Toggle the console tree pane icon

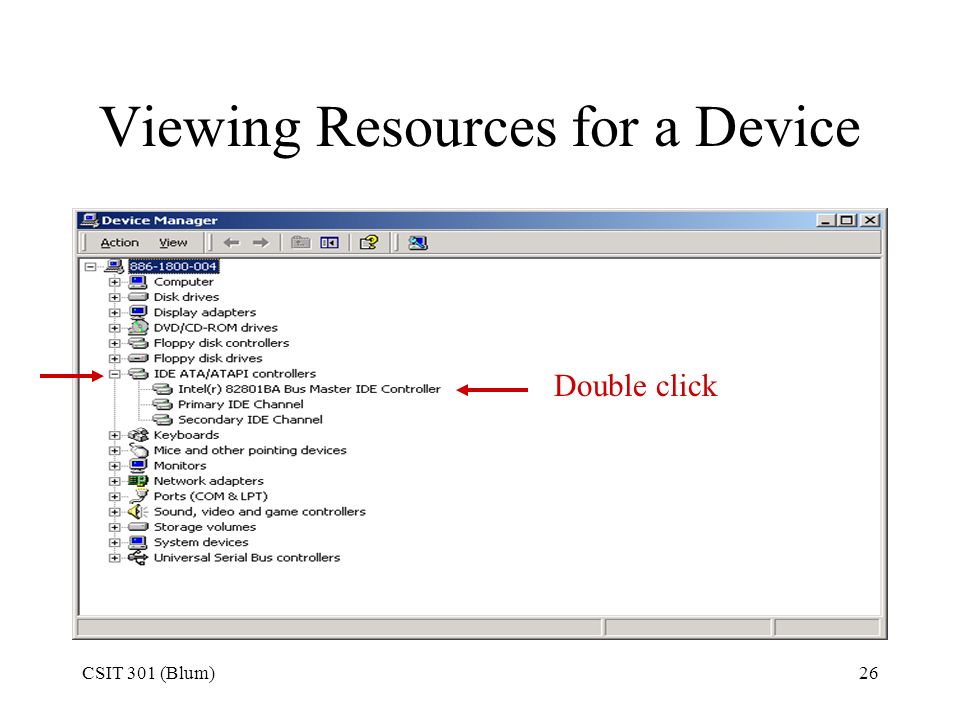coord(329,243)
